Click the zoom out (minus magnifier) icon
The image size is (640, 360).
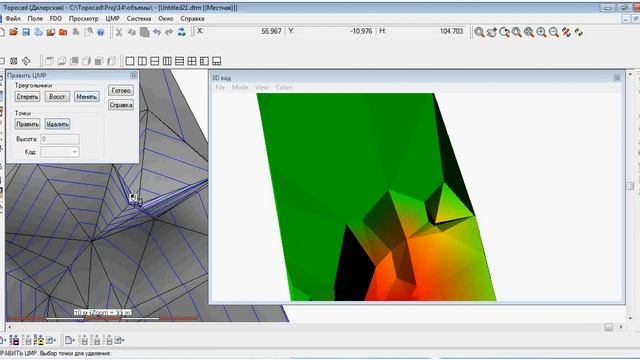tap(554, 32)
